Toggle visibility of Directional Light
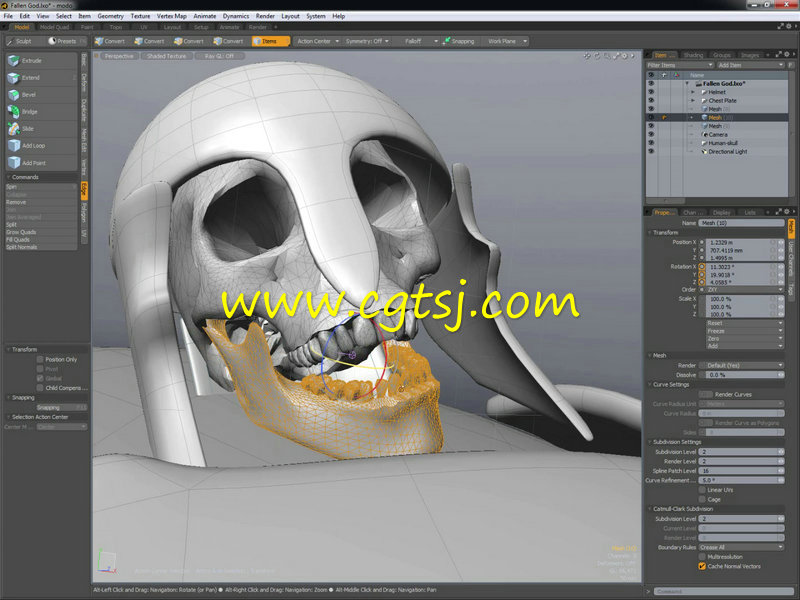Viewport: 800px width, 600px height. tap(651, 152)
